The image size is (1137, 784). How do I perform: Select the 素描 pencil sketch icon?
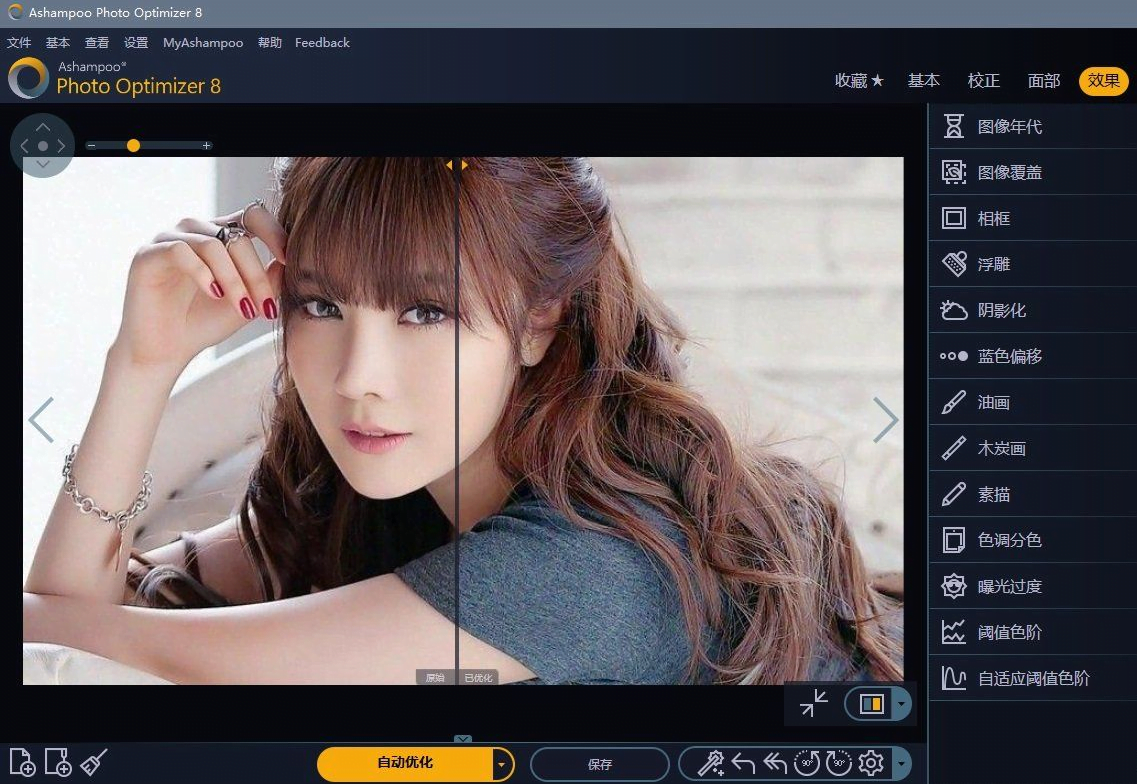point(954,494)
